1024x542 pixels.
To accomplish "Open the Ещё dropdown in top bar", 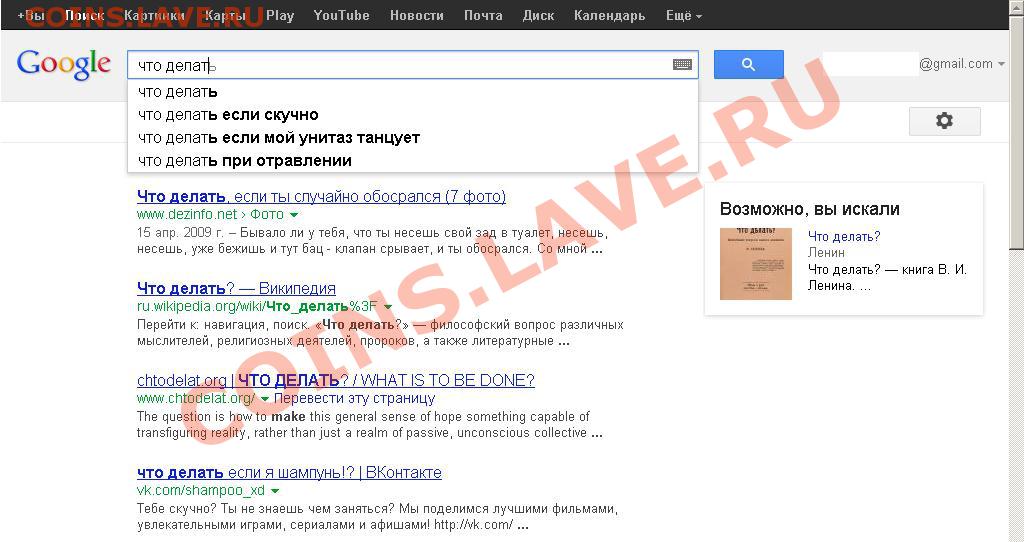I will [684, 15].
